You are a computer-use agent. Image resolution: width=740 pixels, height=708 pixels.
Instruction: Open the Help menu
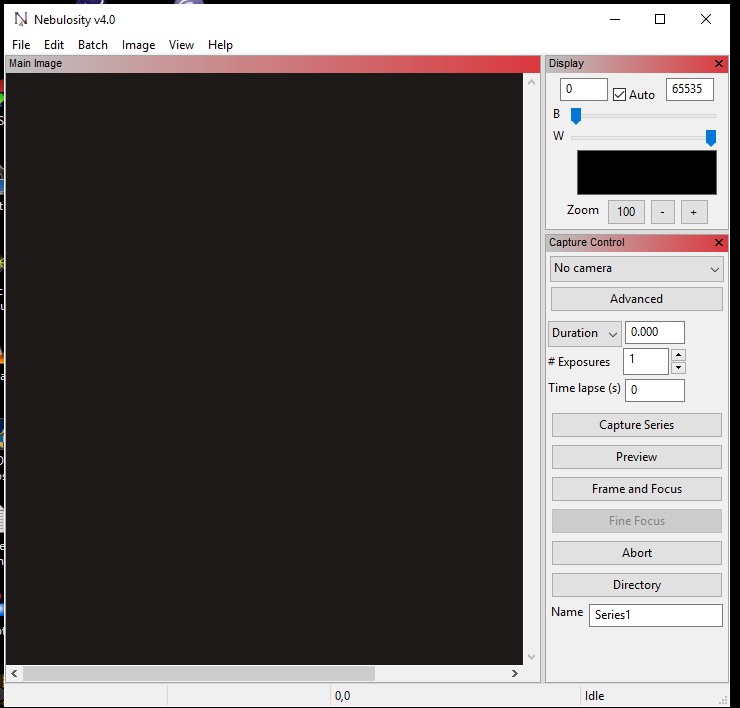point(220,45)
